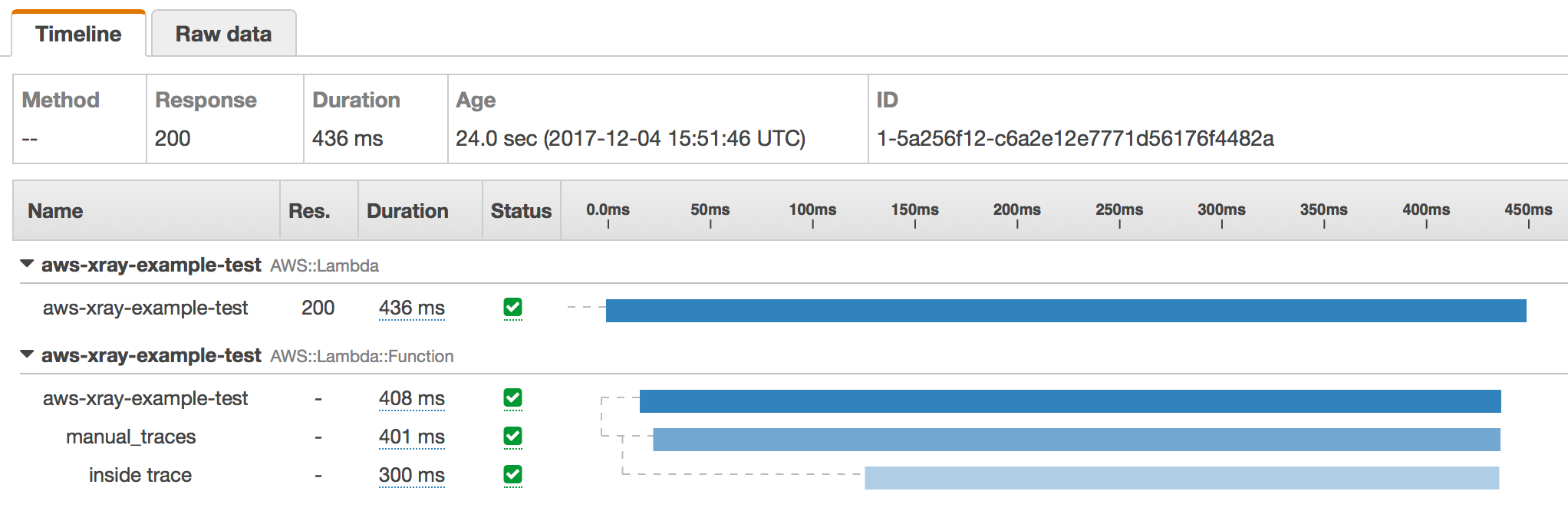Click the green status check for Lambda segment
The image size is (1568, 511).
(512, 308)
